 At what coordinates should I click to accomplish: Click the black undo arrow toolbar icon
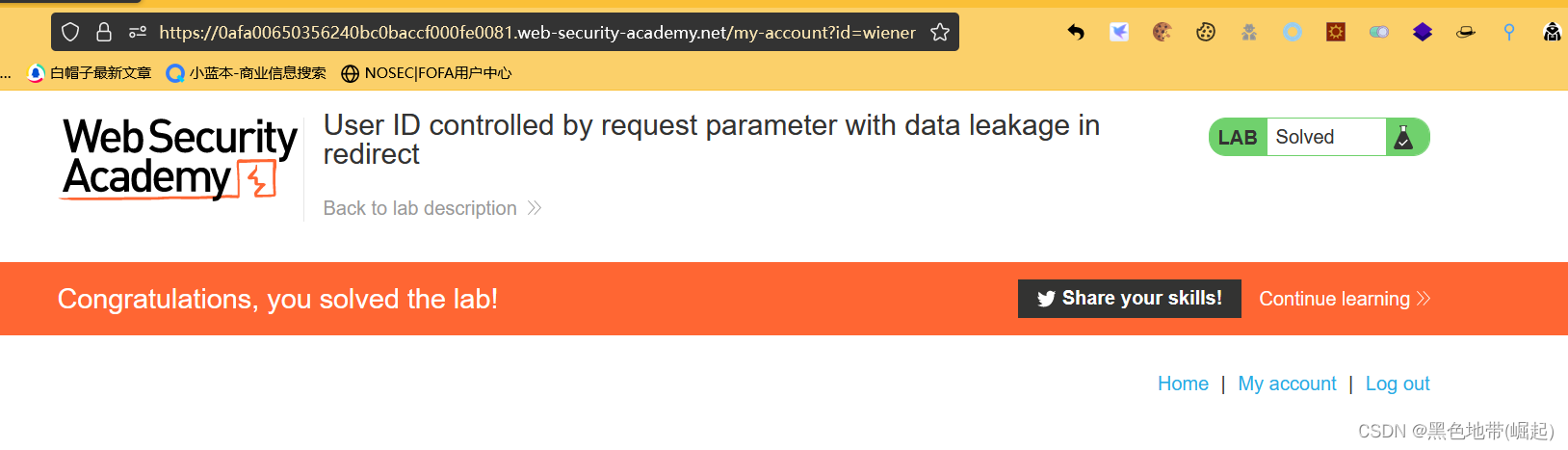[x=1076, y=33]
